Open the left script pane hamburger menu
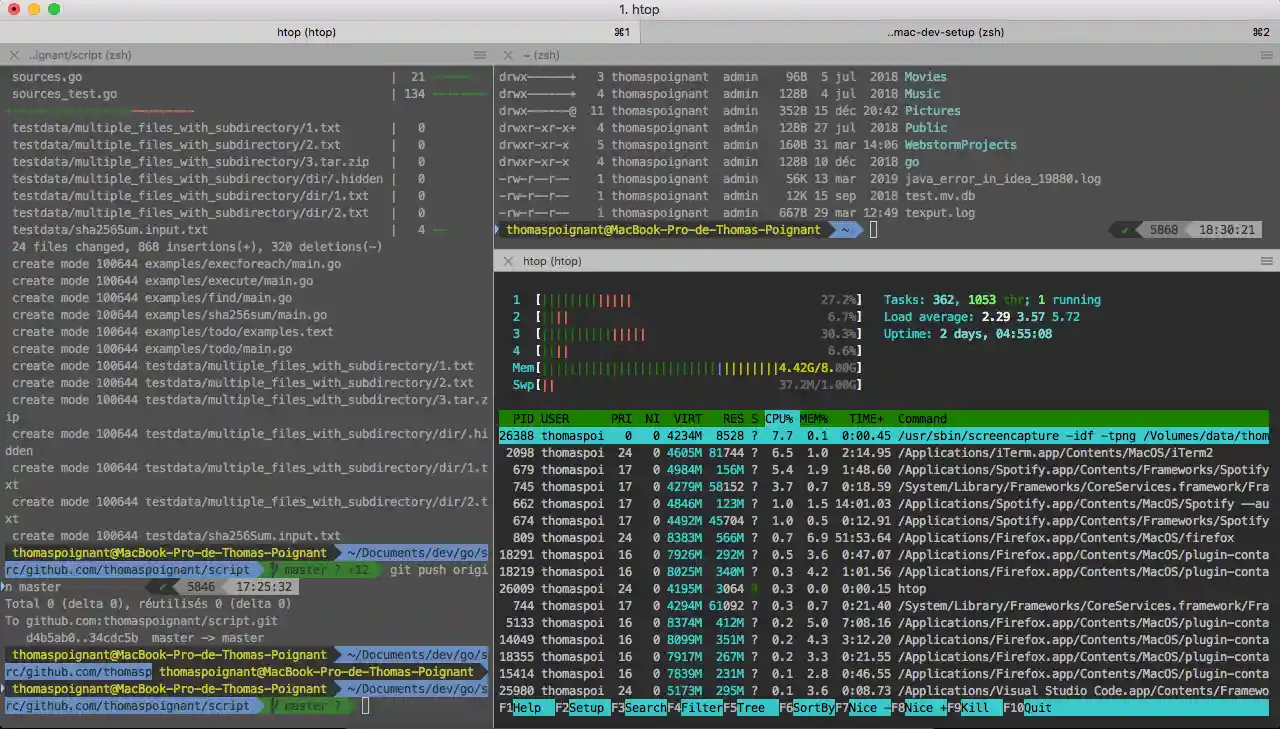The width and height of the screenshot is (1280, 729). point(480,55)
